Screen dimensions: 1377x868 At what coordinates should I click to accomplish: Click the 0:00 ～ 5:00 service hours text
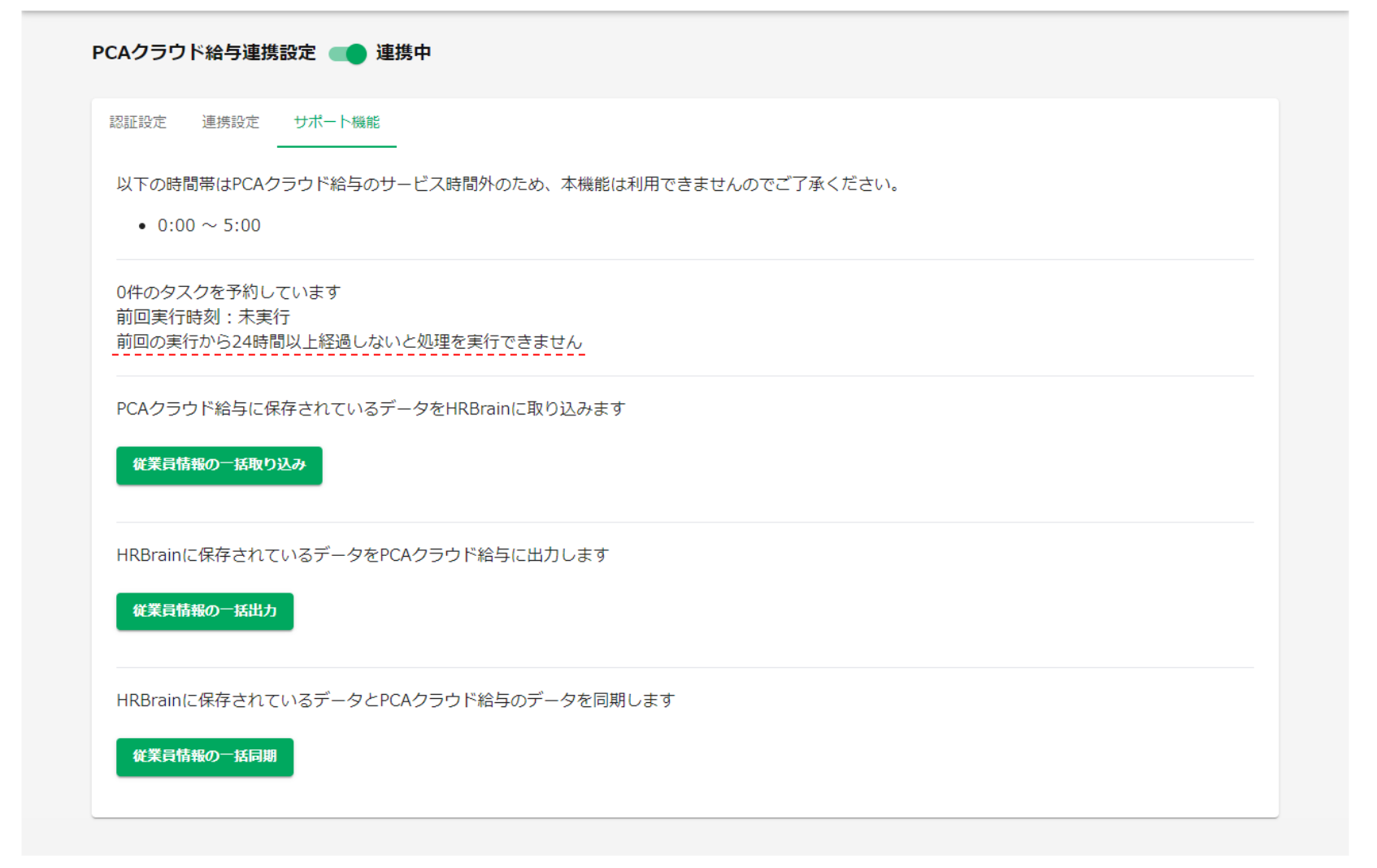tap(209, 226)
